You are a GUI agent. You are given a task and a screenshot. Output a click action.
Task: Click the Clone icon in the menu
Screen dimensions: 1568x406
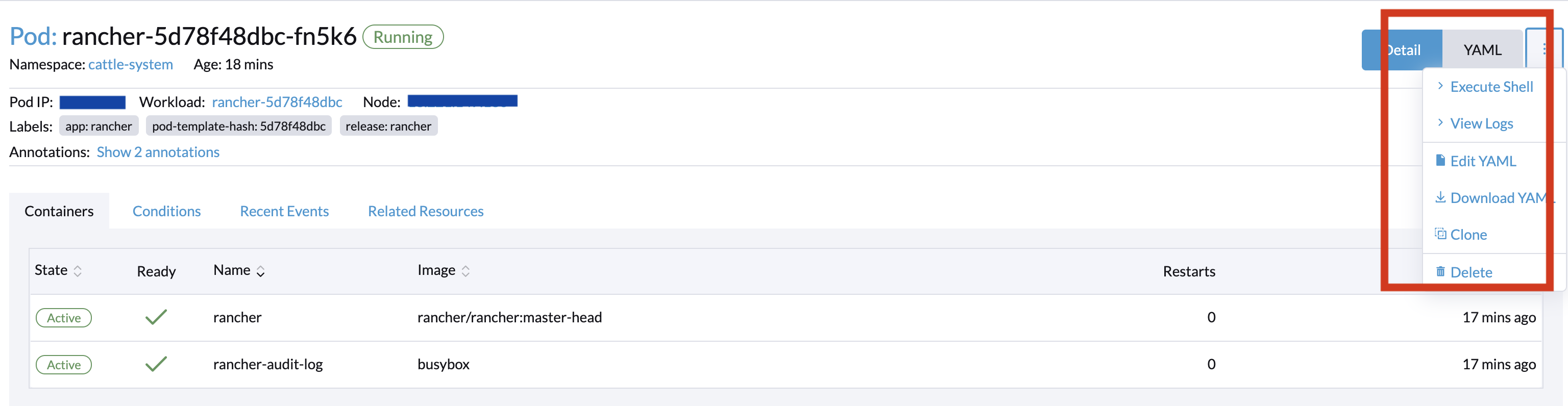coord(1440,234)
